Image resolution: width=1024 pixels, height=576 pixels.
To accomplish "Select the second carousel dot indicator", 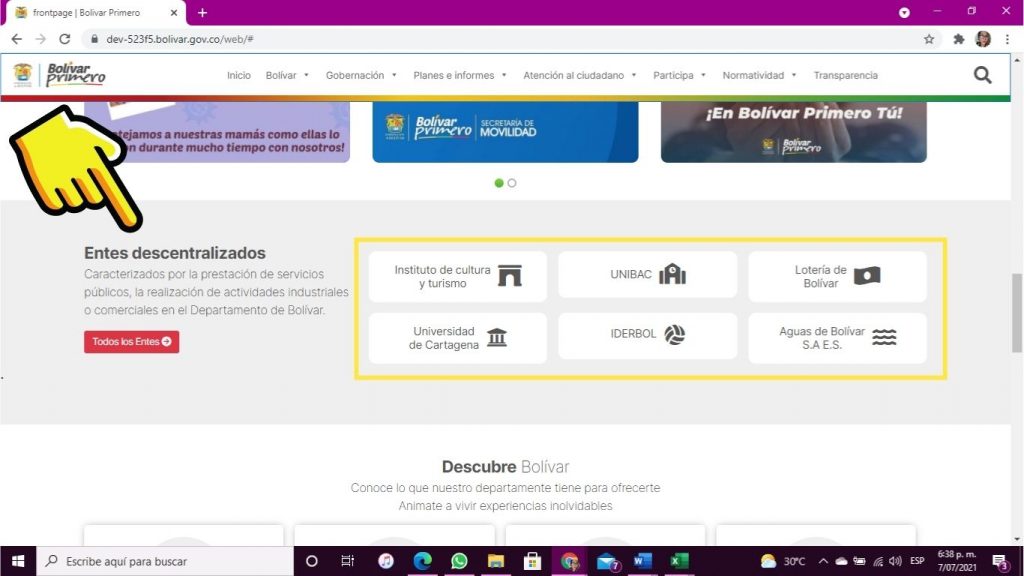I will click(x=512, y=183).
